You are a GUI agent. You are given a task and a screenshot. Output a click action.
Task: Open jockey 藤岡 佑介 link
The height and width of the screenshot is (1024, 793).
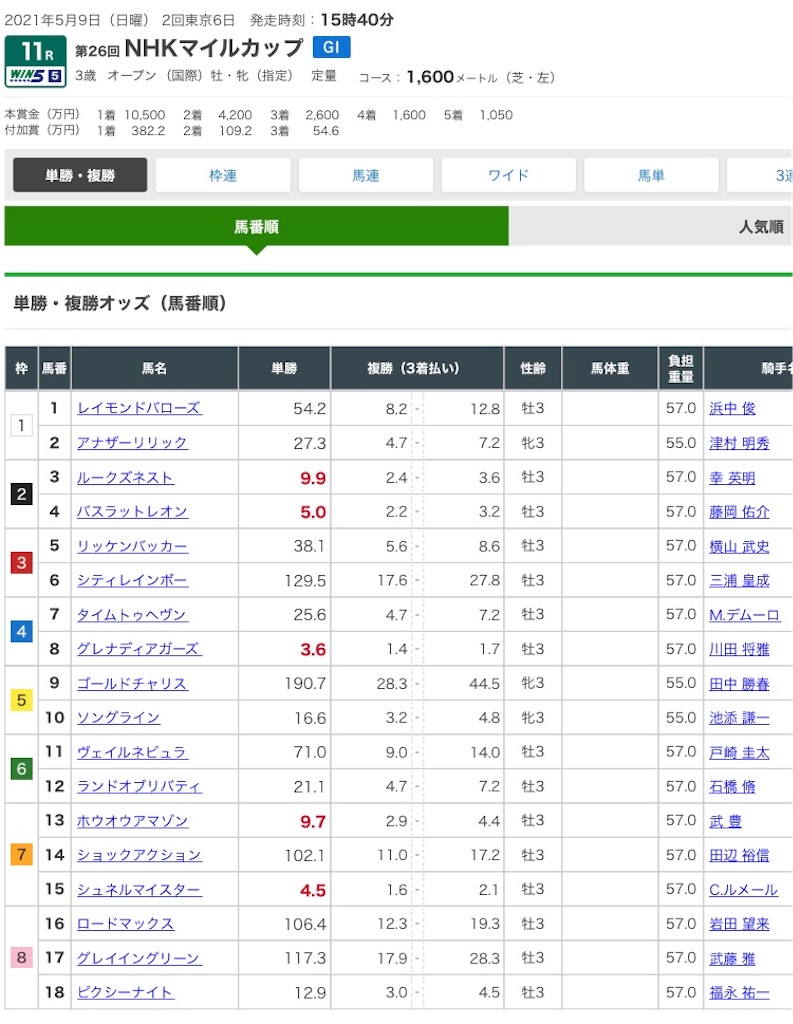(x=739, y=511)
